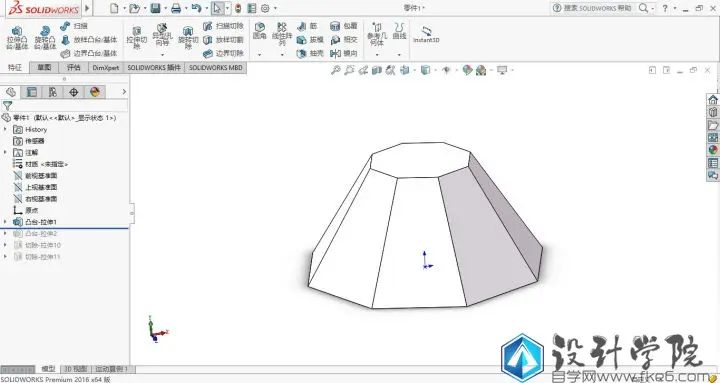Switch to the 特征 (Features) ribbon tab
The height and width of the screenshot is (383, 720).
click(x=15, y=68)
